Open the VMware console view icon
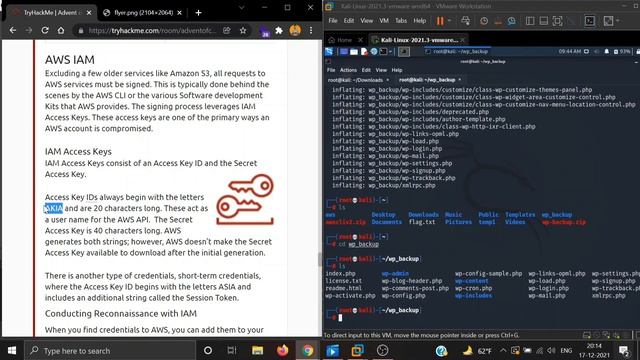The height and width of the screenshot is (360, 640). (x=590, y=21)
